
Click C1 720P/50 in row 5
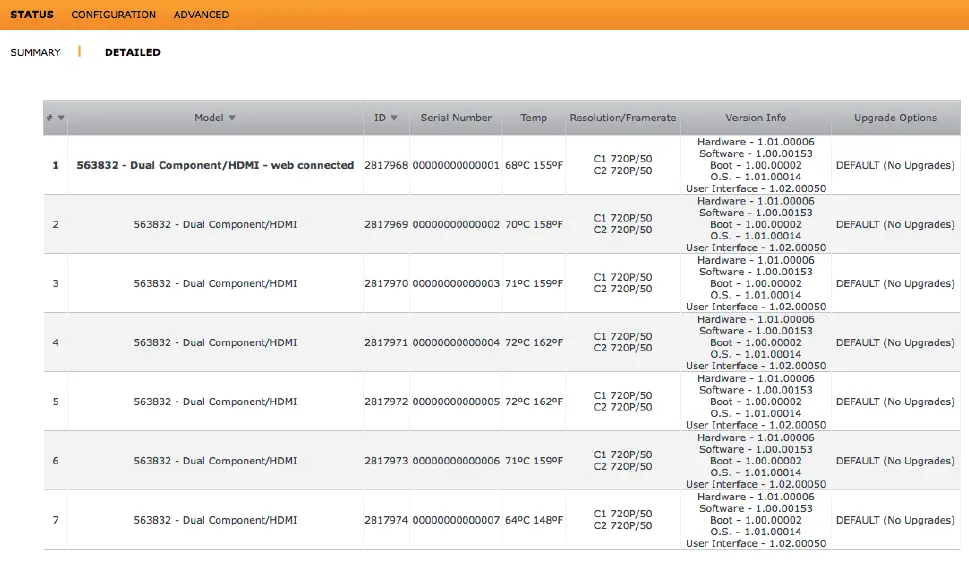coord(623,396)
